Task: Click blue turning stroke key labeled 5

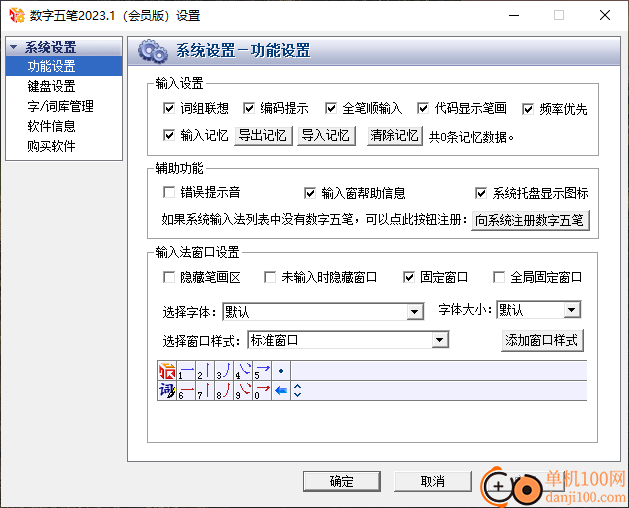Action: point(262,371)
